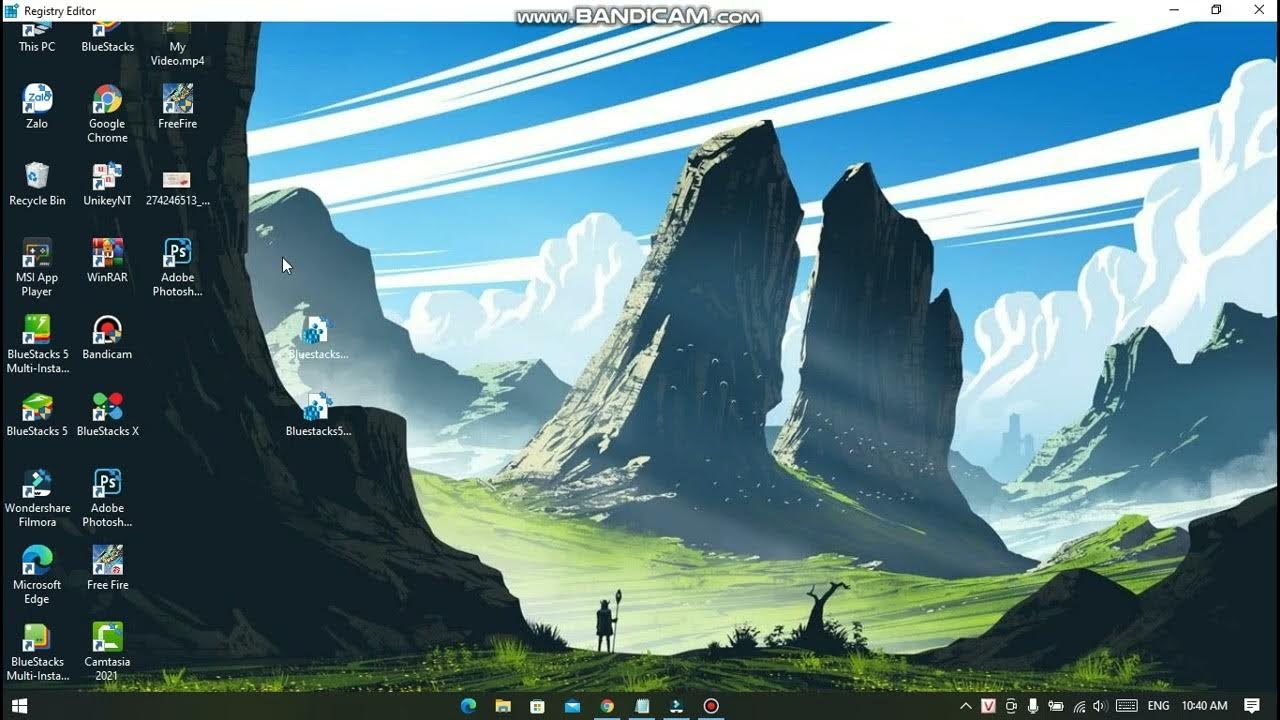Select the Recycle Bin icon
Viewport: 1280px width, 720px height.
pos(37,184)
